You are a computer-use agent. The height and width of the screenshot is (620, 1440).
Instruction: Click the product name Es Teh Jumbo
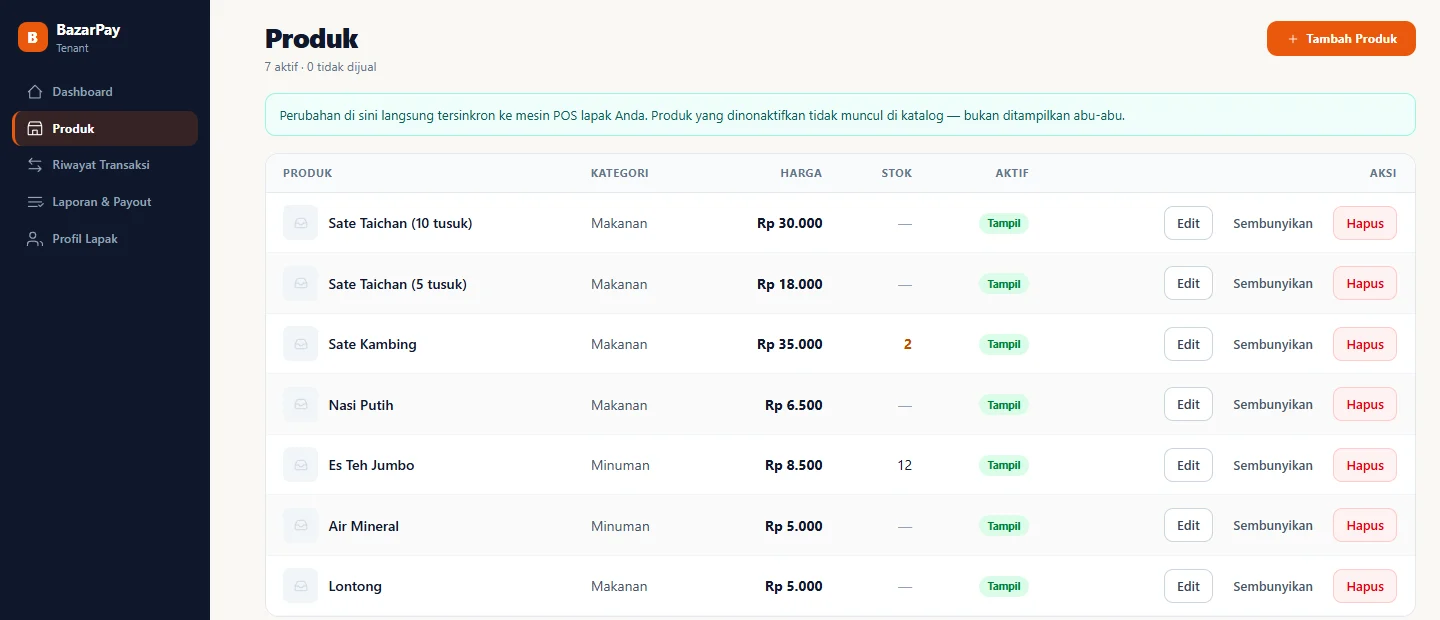pyautogui.click(x=371, y=465)
